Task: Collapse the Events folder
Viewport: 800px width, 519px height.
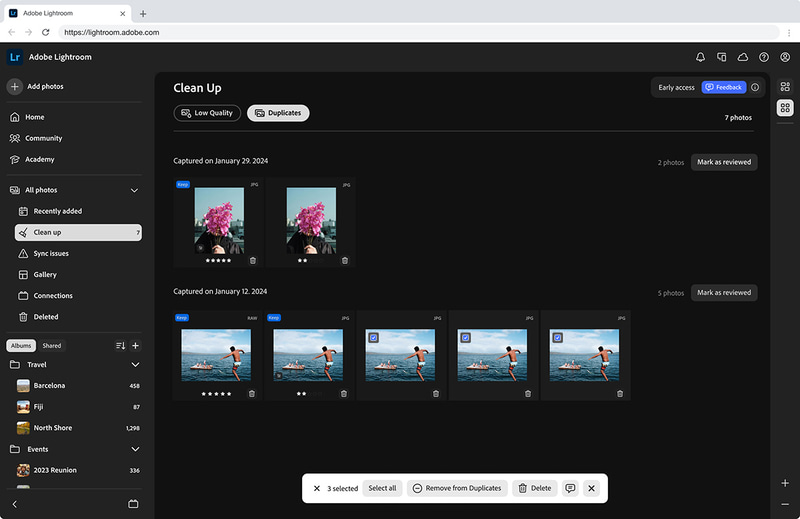Action: tap(135, 450)
